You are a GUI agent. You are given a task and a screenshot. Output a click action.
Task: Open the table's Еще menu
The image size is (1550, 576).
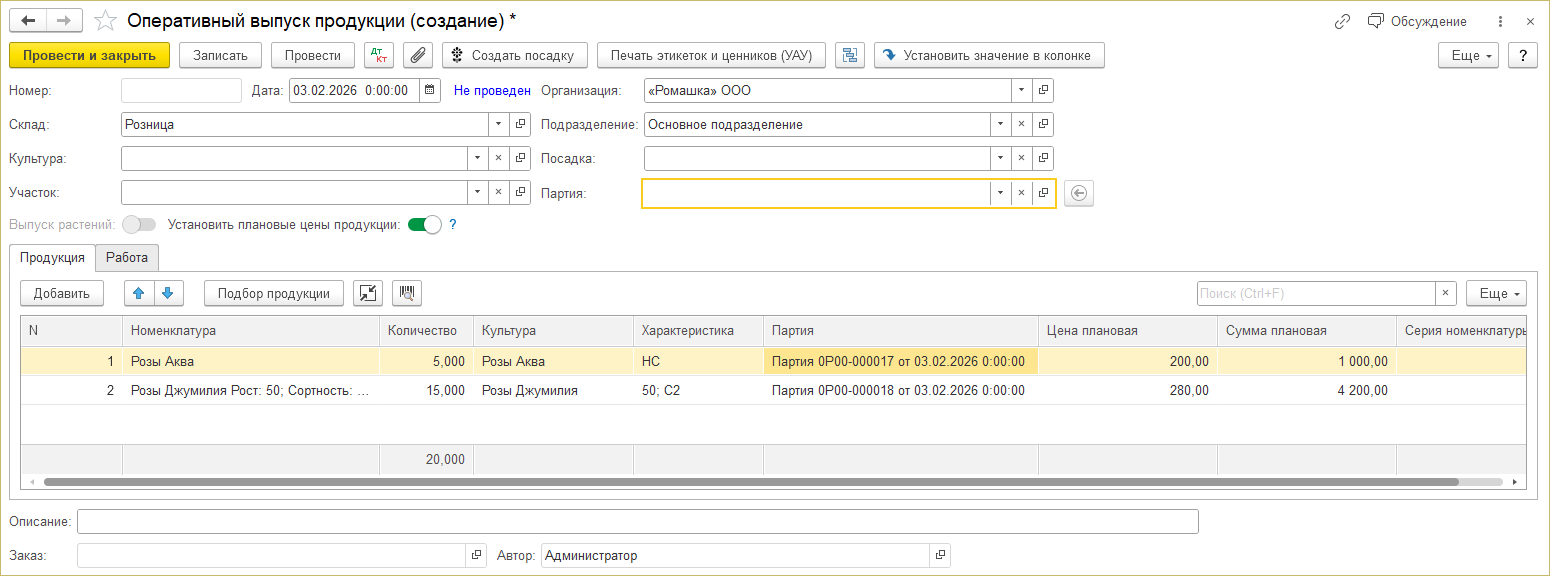point(1495,293)
